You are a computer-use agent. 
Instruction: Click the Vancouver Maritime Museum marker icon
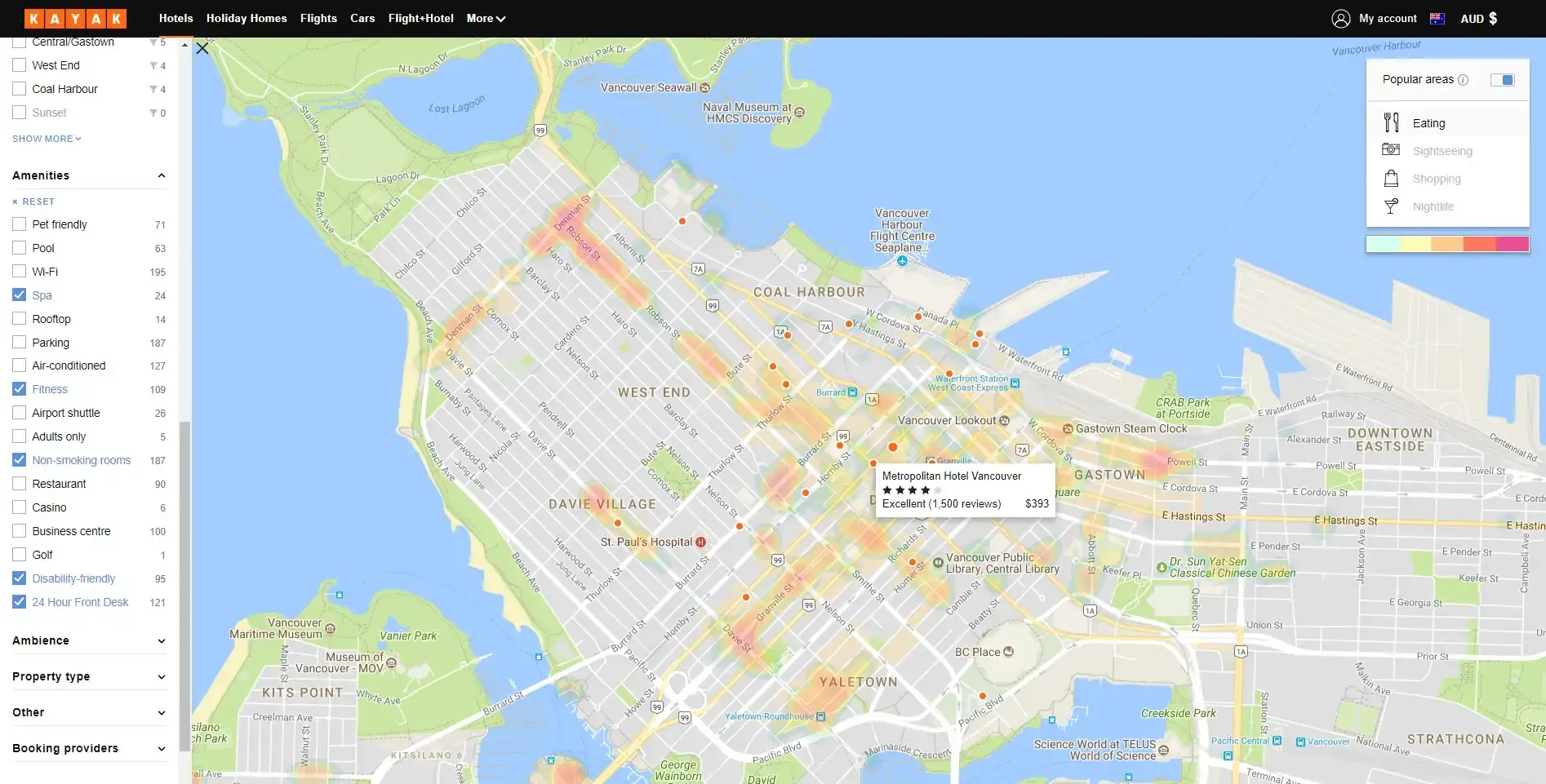[x=331, y=628]
